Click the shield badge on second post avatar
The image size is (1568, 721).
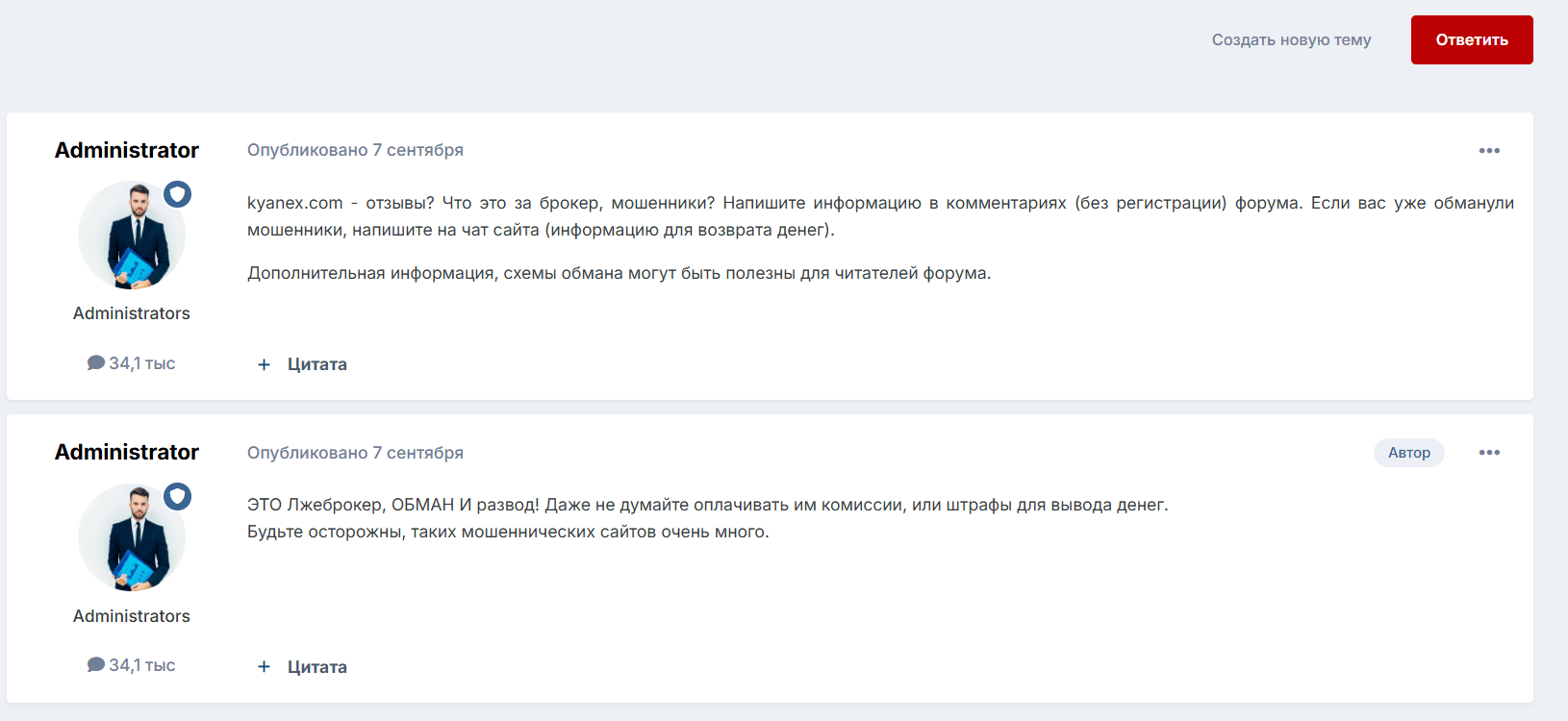[x=177, y=497]
